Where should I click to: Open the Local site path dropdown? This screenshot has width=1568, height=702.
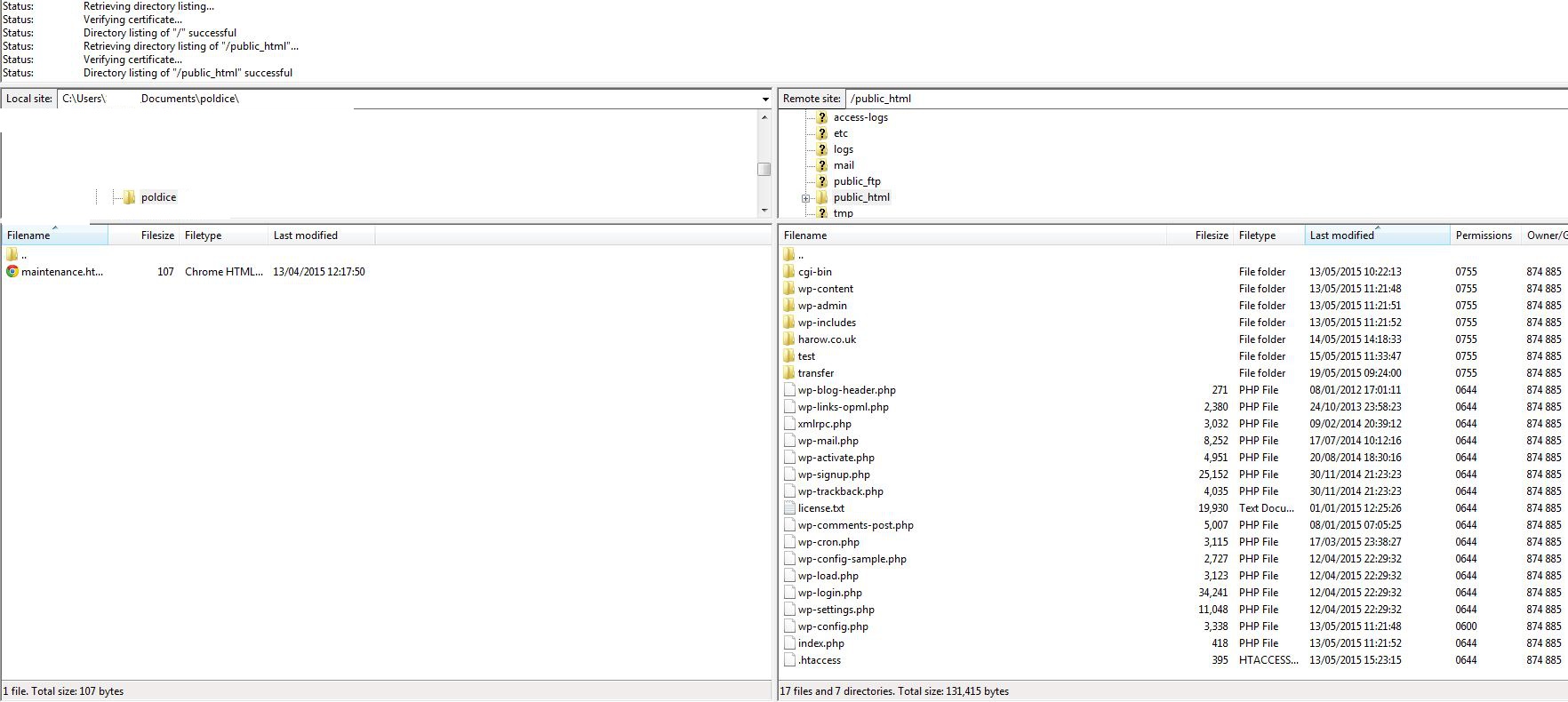click(x=764, y=100)
